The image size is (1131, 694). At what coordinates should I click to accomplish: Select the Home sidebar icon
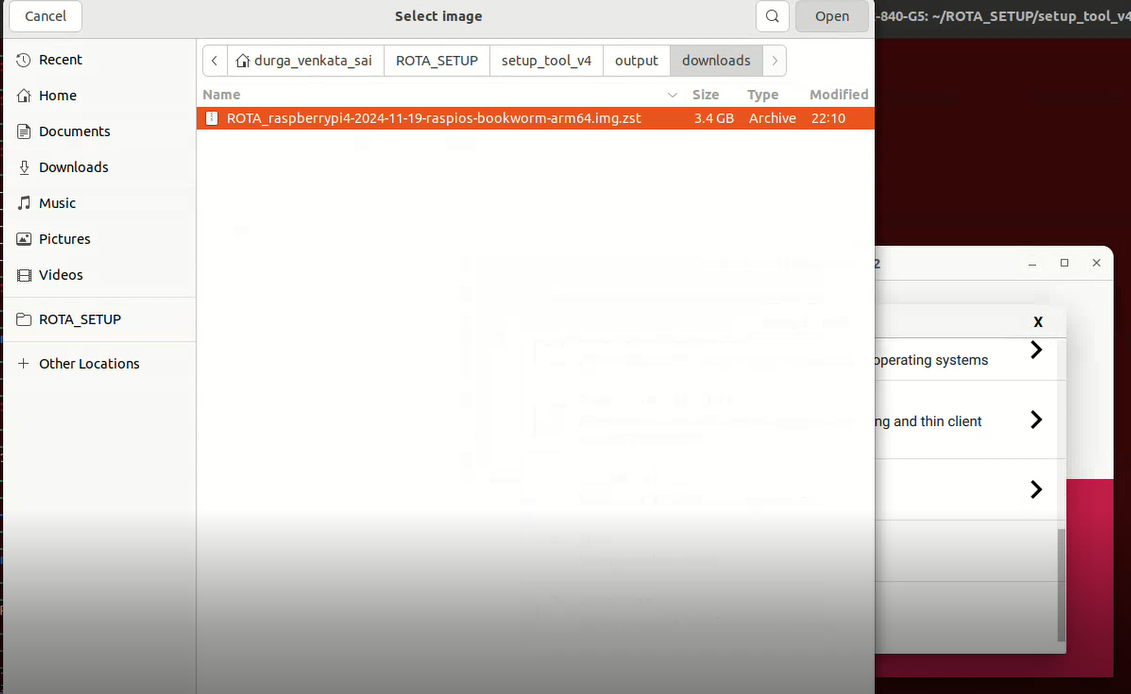55,95
